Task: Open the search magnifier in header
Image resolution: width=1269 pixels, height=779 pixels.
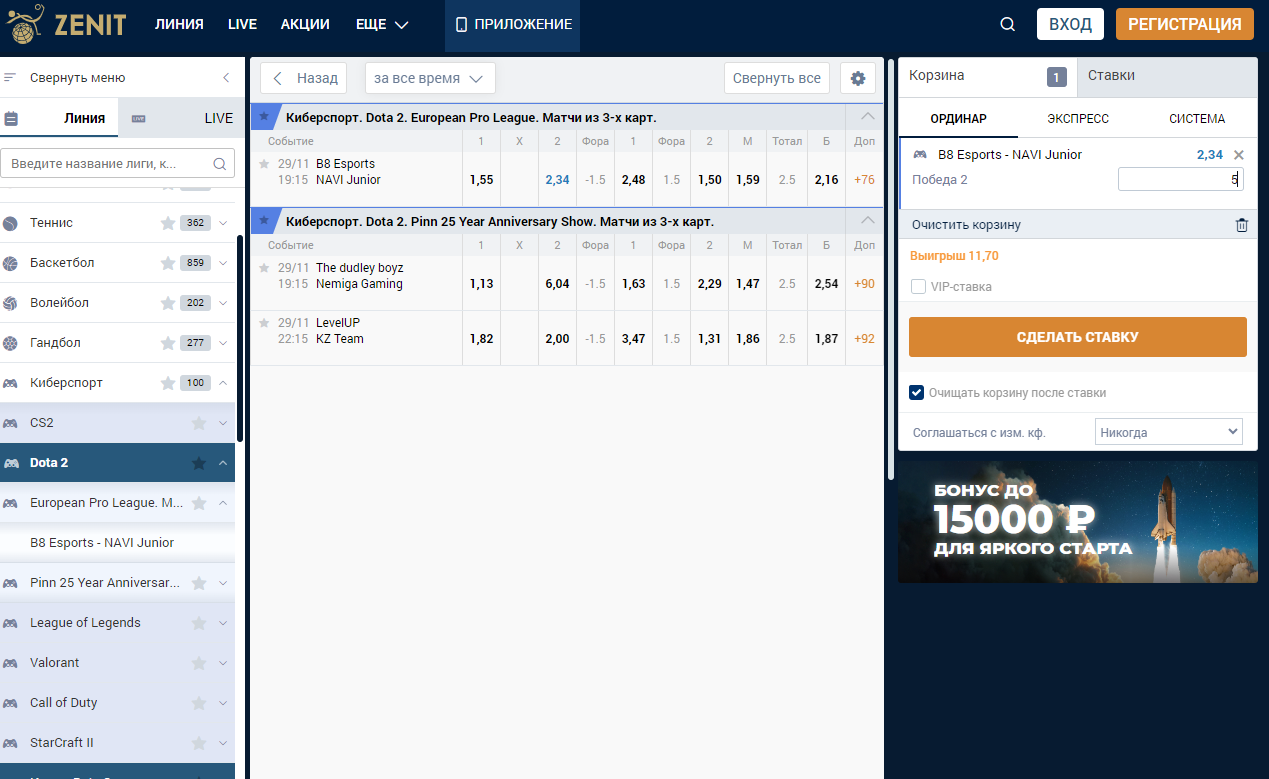Action: [1007, 25]
